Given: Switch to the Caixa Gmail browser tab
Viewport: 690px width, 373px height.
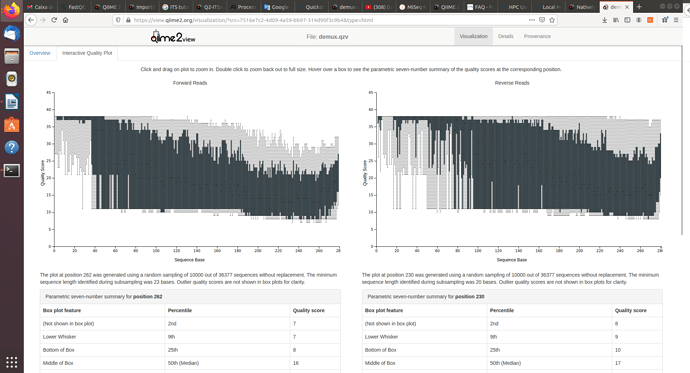Looking at the screenshot, I should tap(40, 7).
